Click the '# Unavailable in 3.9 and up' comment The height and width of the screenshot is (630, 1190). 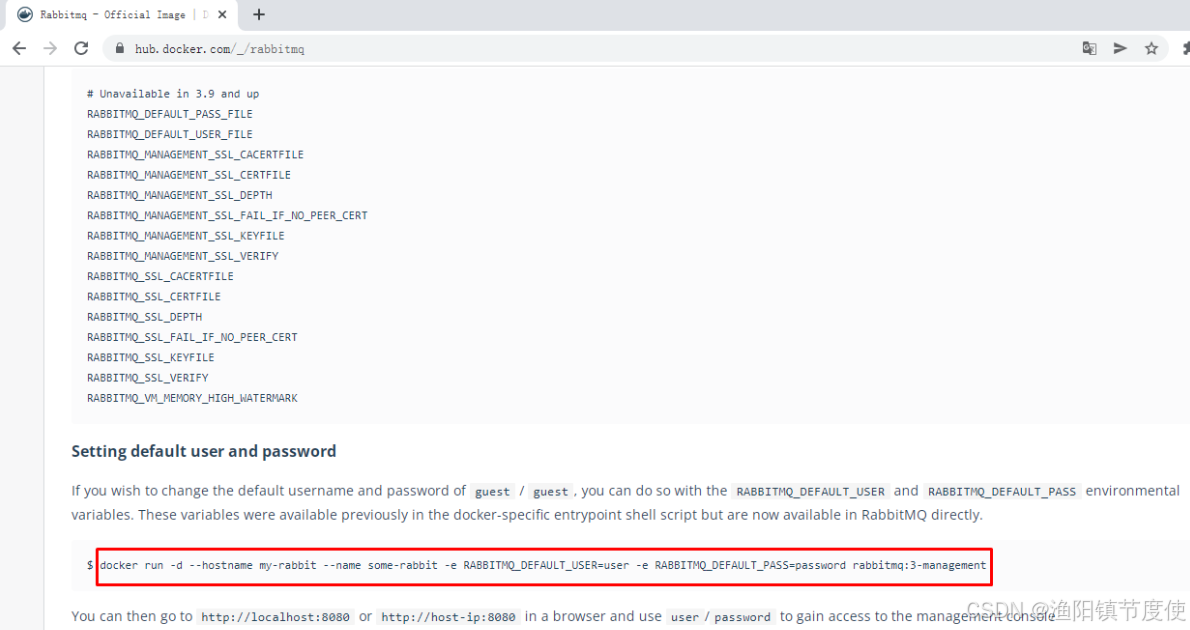point(173,94)
